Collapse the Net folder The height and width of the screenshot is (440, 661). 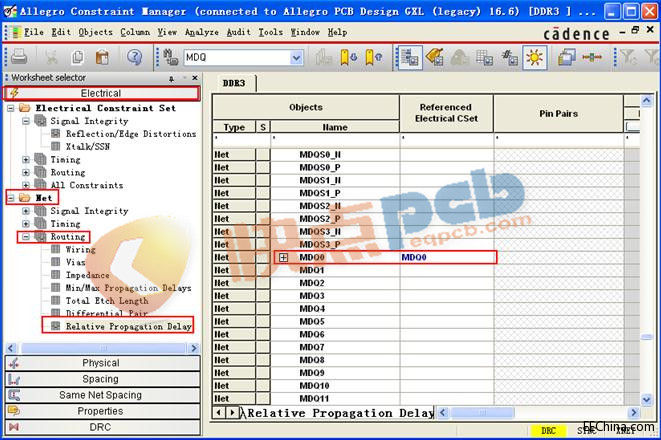[11, 198]
